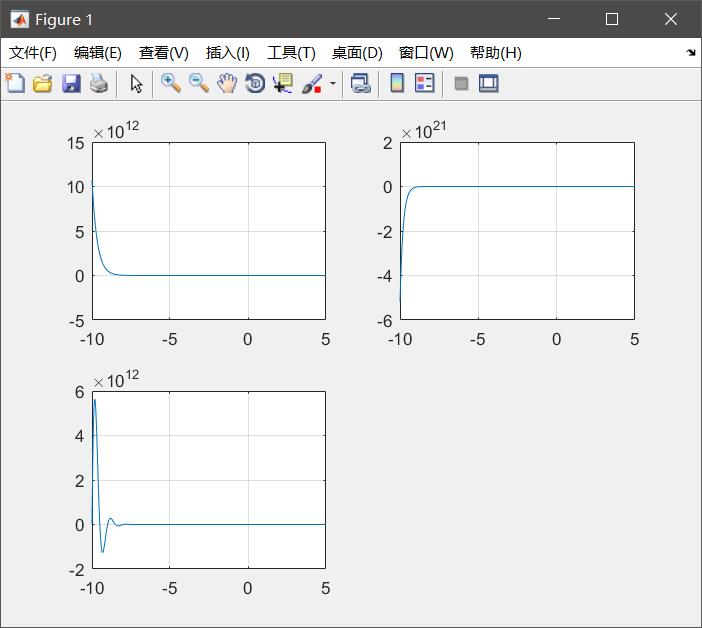
Task: Click the Link Plot icon
Action: (x=361, y=84)
